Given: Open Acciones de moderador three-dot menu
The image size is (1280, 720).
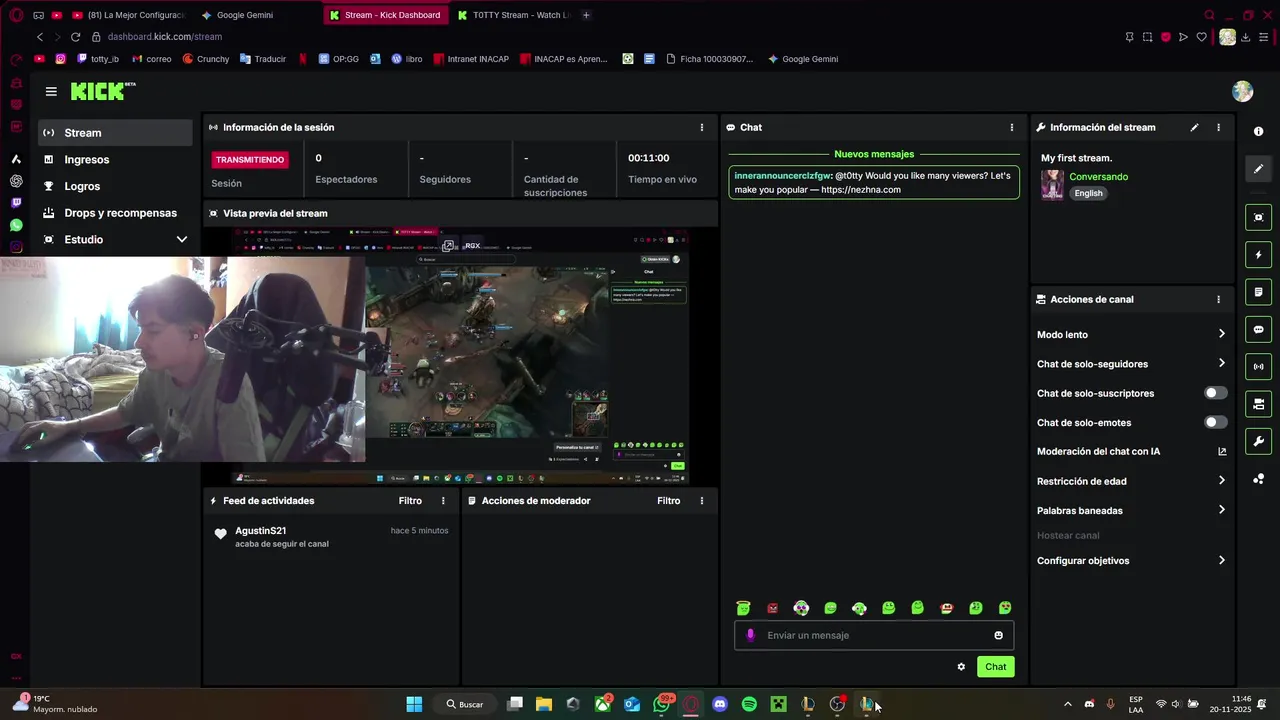Looking at the screenshot, I should 701,500.
